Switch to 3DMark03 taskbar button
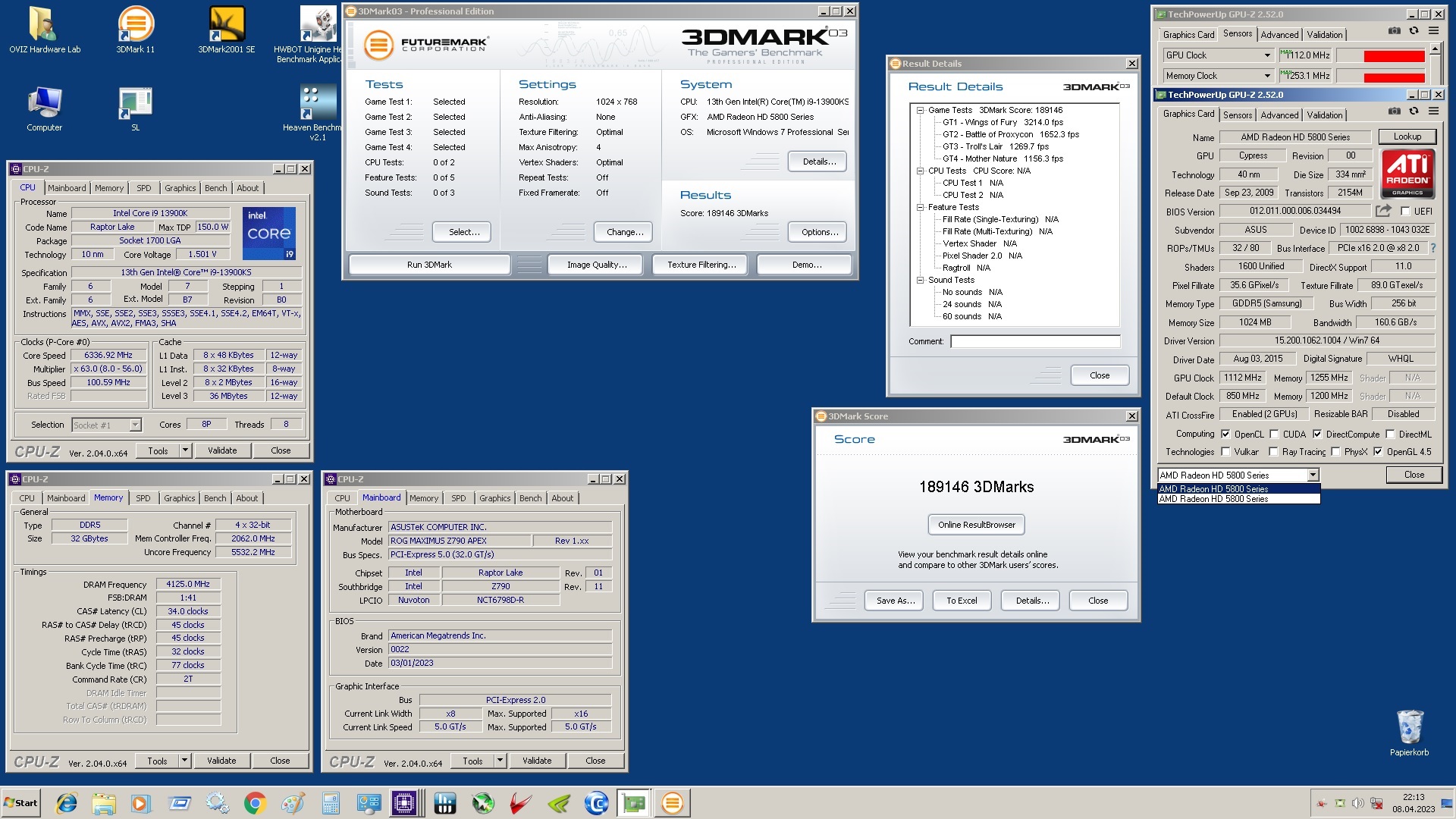1456x819 pixels. pos(672,803)
